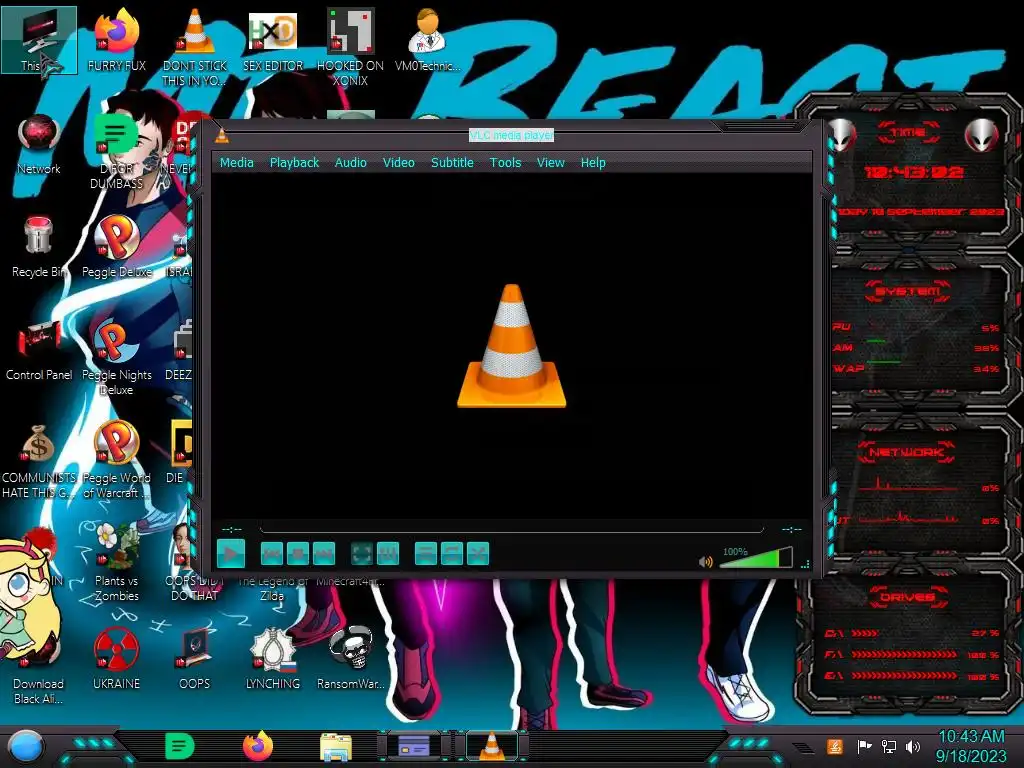Show VLC extended settings
Screen dimensions: 1024x768
[x=388, y=554]
